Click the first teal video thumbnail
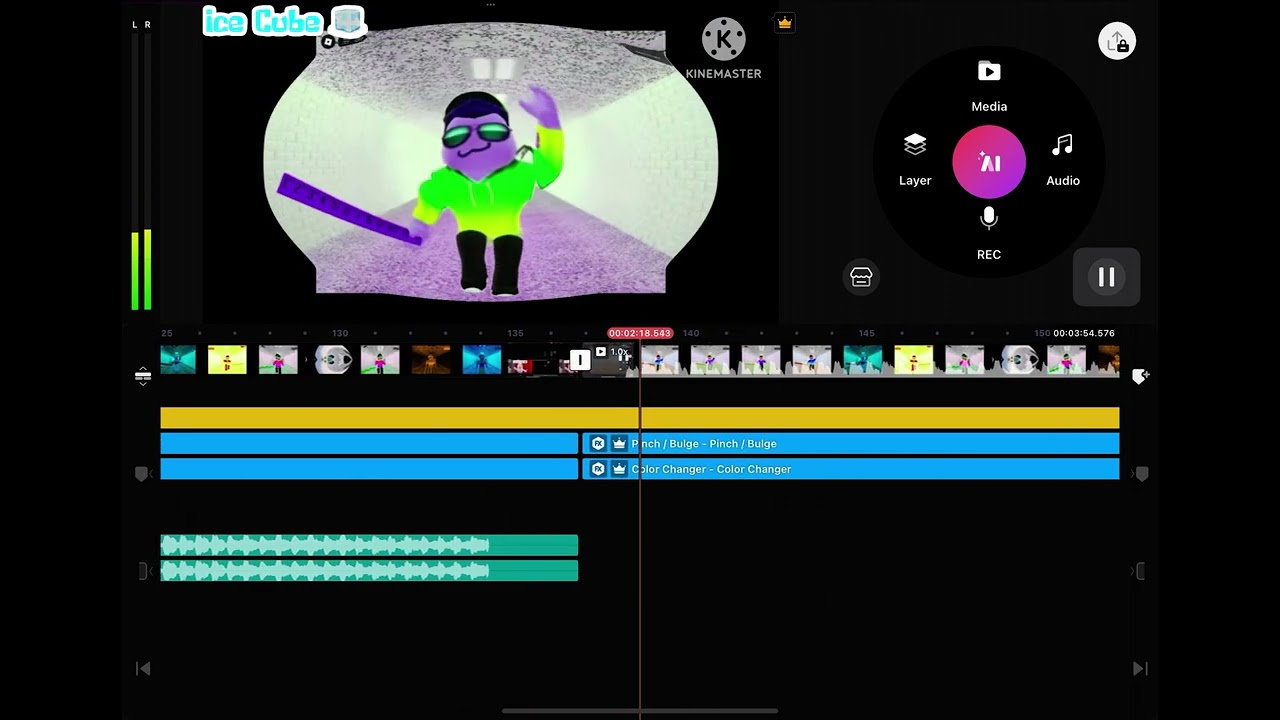Viewport: 1280px width, 720px height. 179,360
